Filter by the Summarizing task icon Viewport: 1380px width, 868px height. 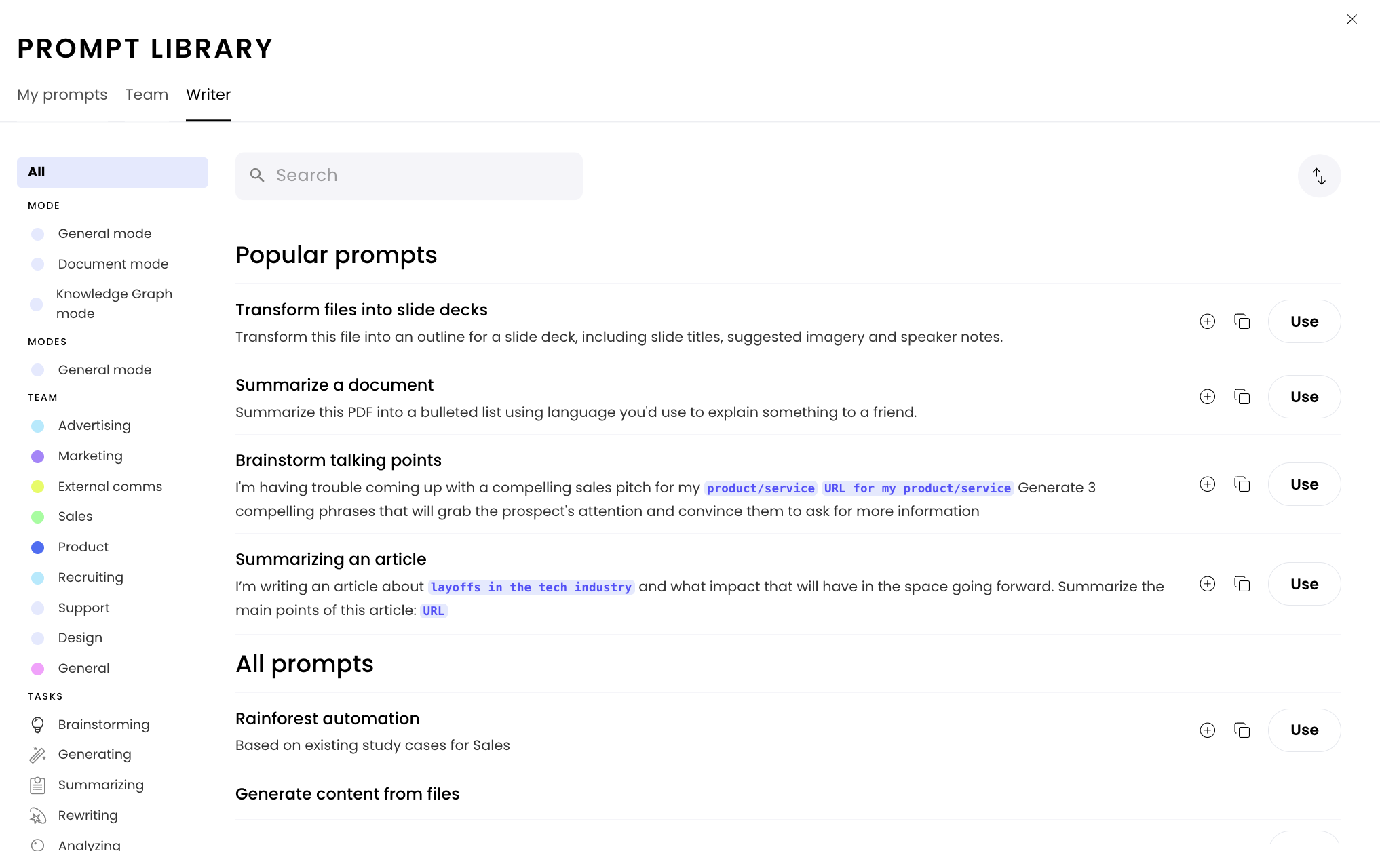pyautogui.click(x=38, y=785)
